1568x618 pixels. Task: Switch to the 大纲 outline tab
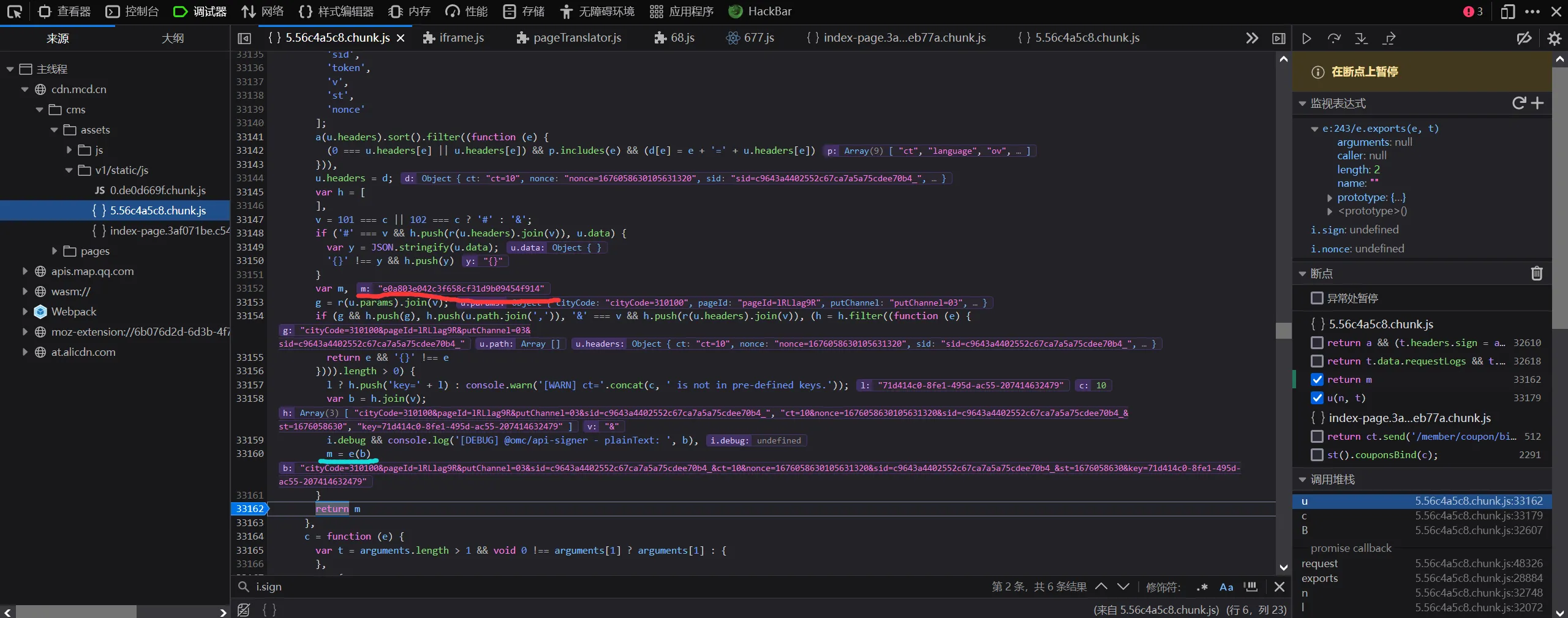173,38
